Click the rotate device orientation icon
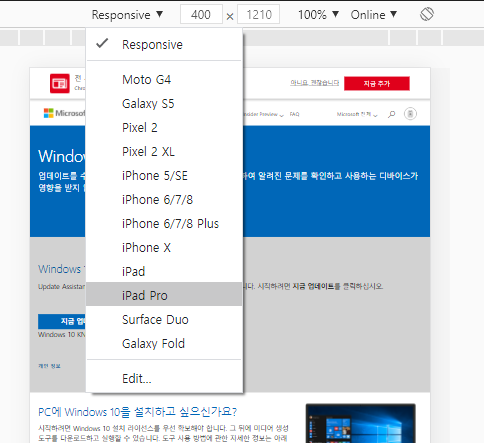 427,15
